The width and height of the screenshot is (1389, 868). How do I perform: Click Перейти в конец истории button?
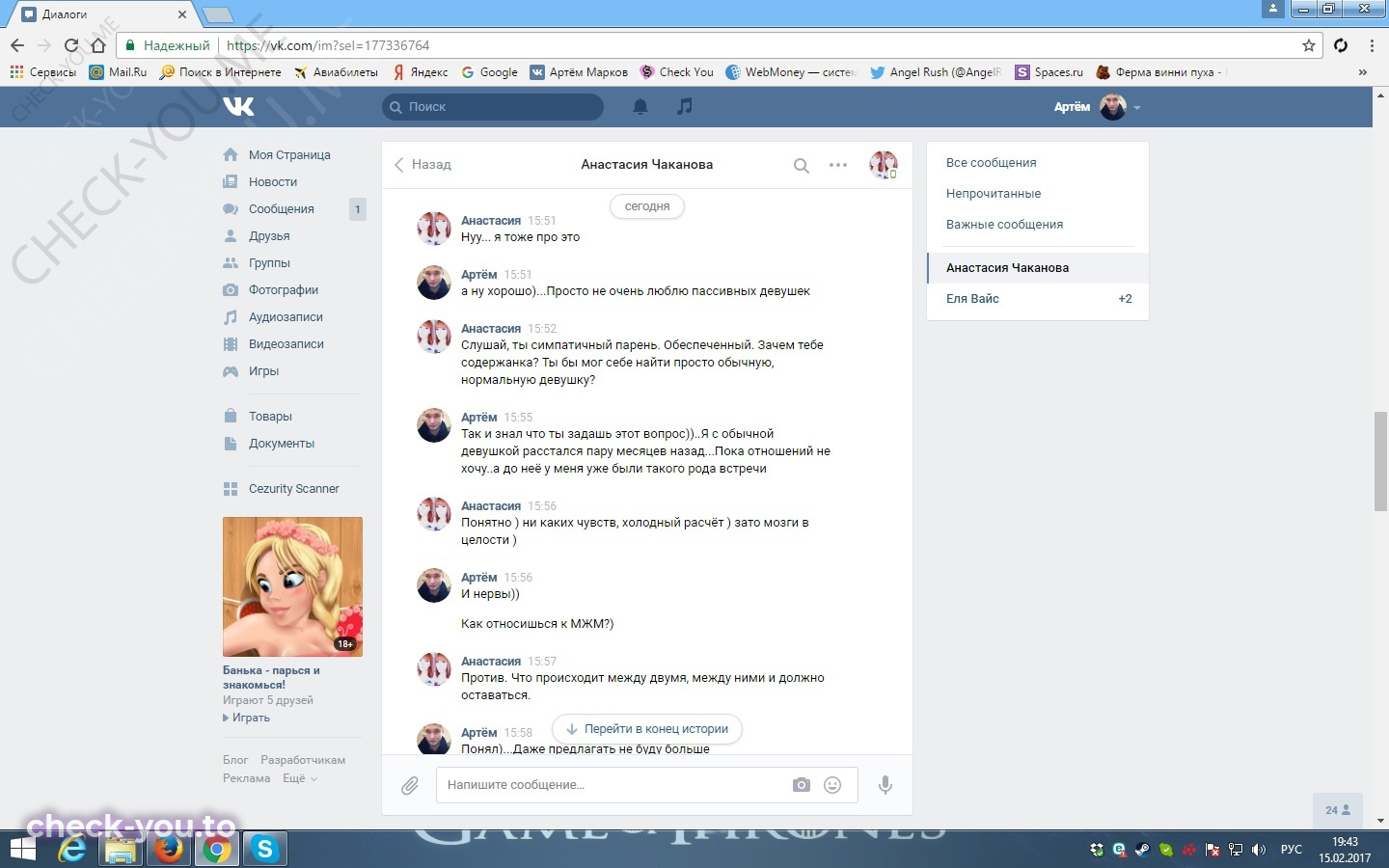click(x=647, y=729)
